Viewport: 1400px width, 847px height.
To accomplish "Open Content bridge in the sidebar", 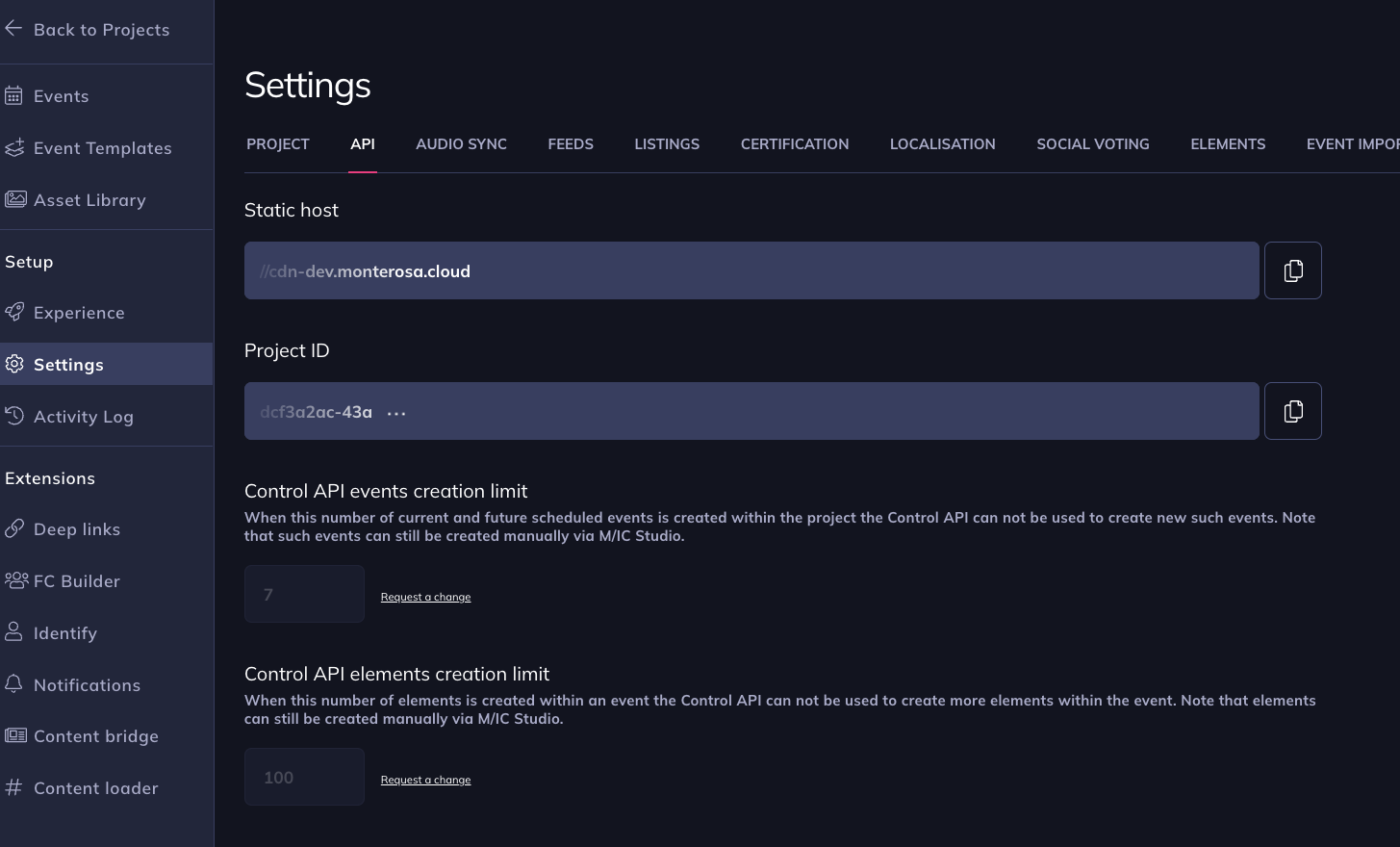I will tap(95, 736).
